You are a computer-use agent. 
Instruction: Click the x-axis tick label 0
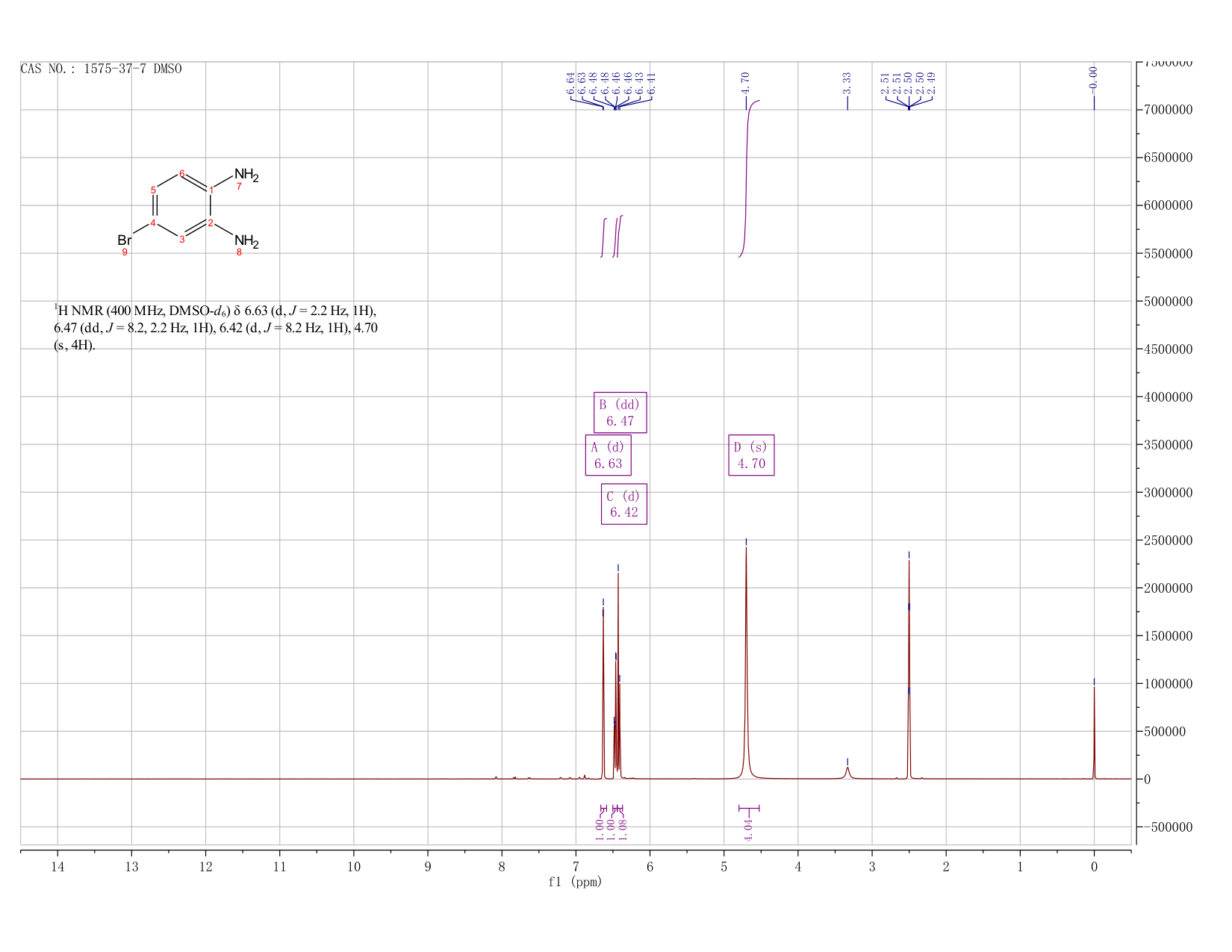point(1094,866)
